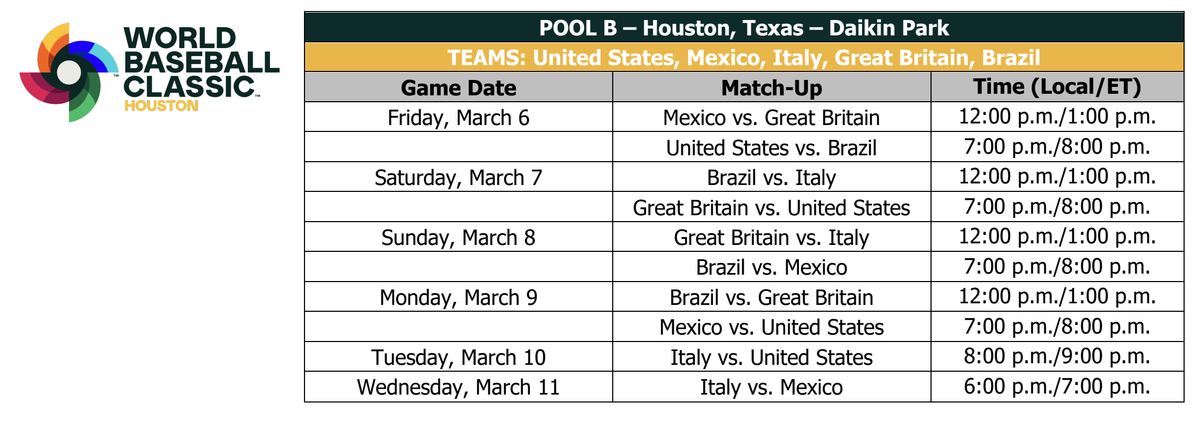The width and height of the screenshot is (1200, 422).
Task: Select the Friday, March 6 date cell
Action: (x=459, y=118)
